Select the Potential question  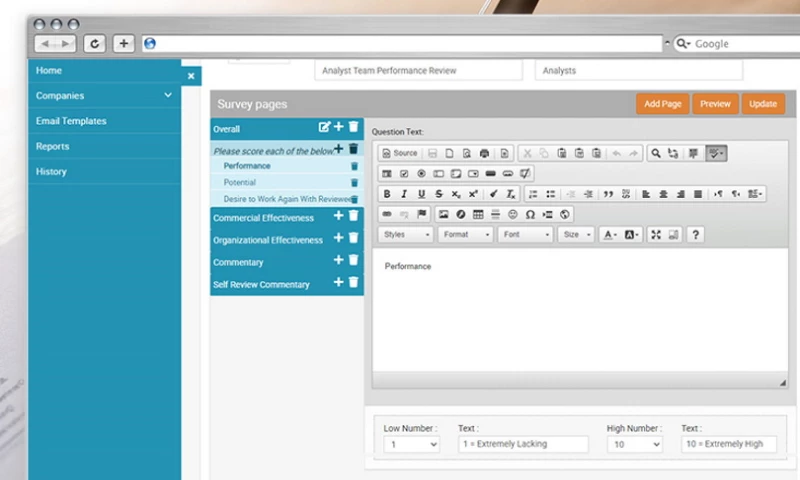[239, 183]
